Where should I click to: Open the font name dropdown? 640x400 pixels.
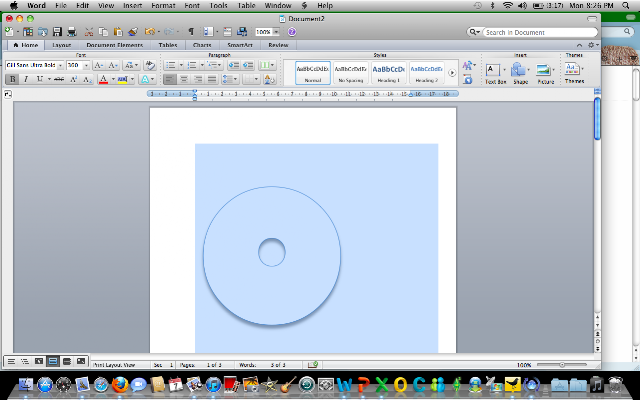click(x=60, y=65)
